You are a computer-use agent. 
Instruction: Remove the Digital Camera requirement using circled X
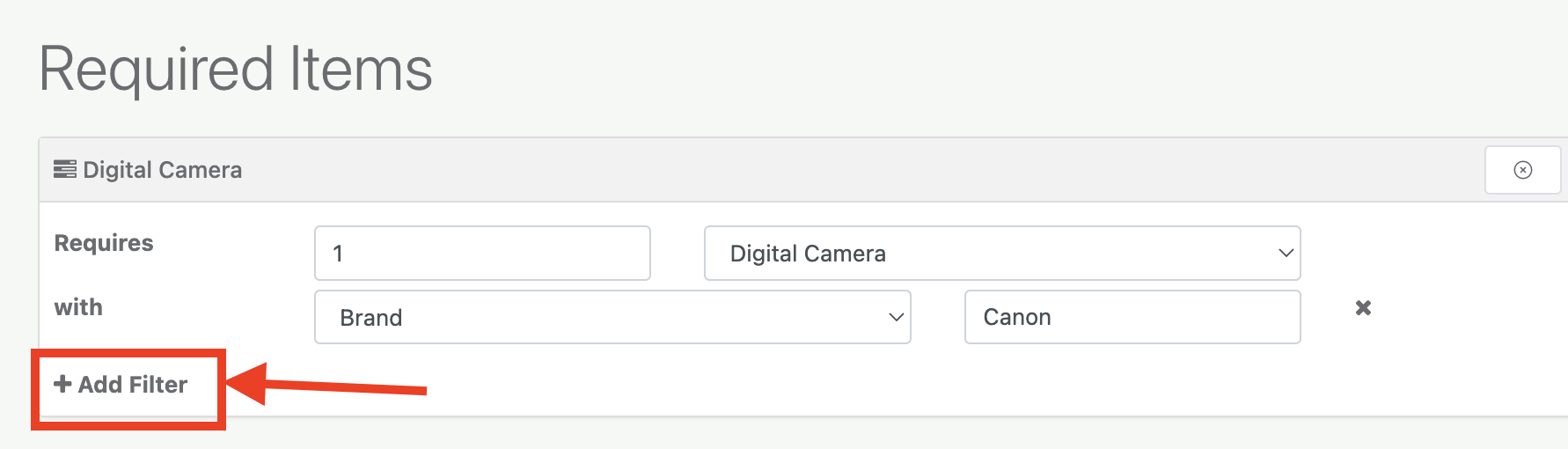point(1523,170)
